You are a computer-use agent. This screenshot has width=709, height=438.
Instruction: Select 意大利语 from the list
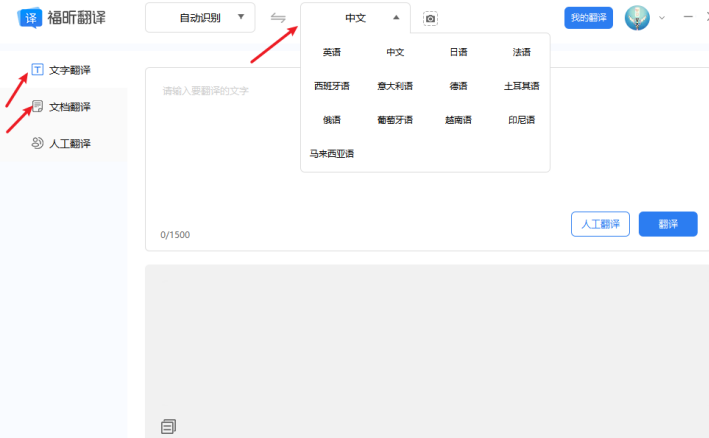[395, 86]
